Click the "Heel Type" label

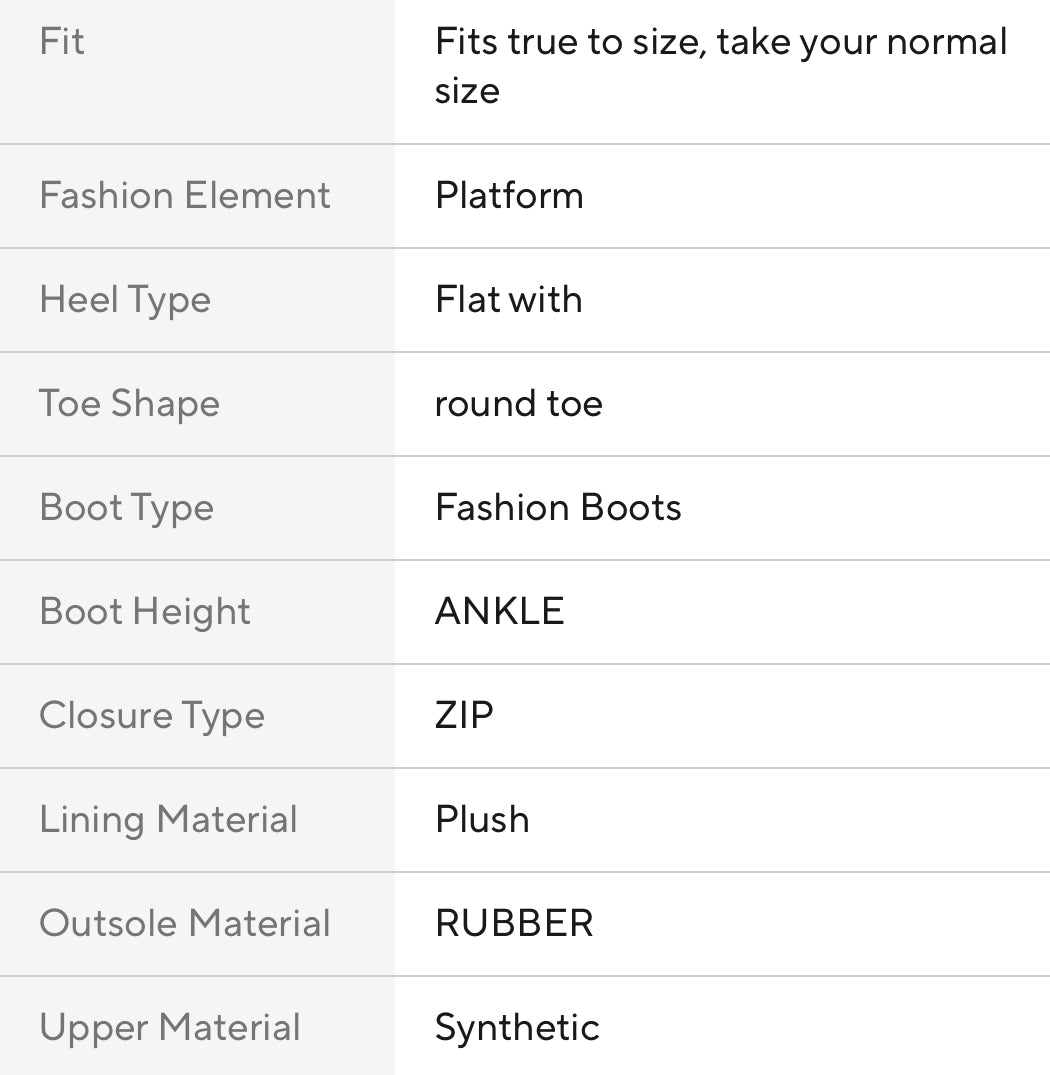[125, 299]
